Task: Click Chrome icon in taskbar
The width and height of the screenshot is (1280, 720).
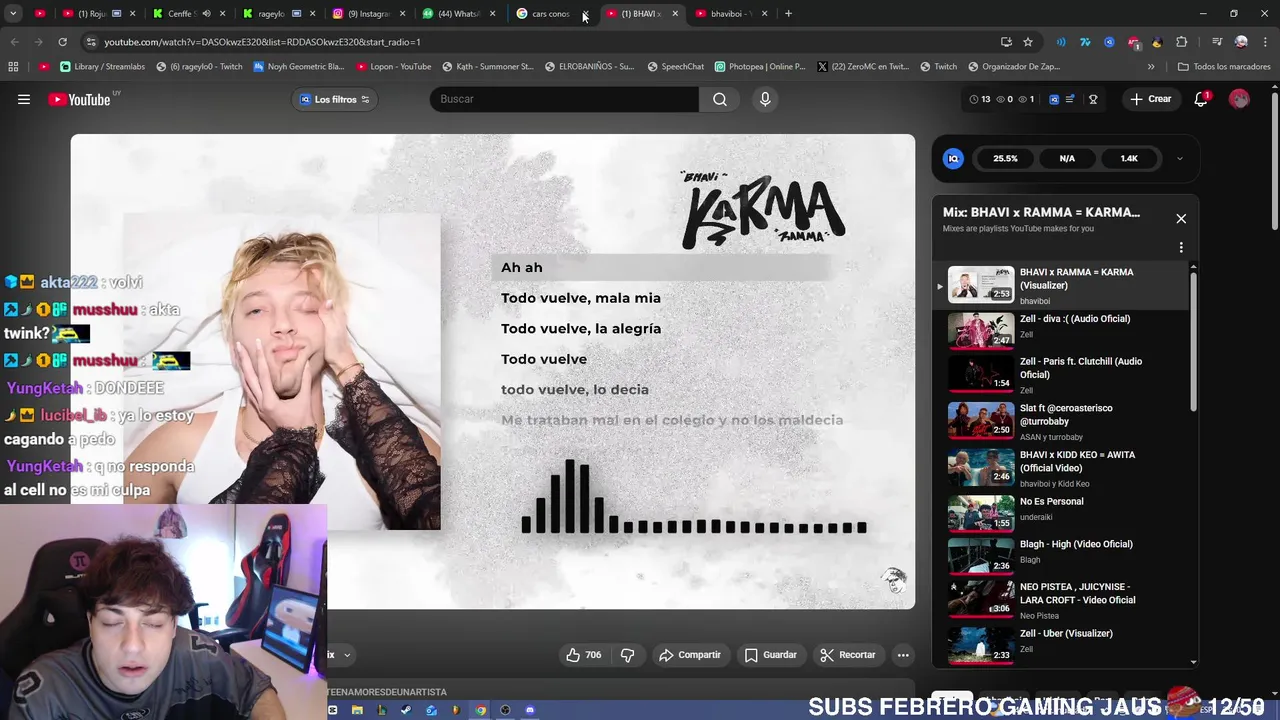Action: (x=481, y=710)
